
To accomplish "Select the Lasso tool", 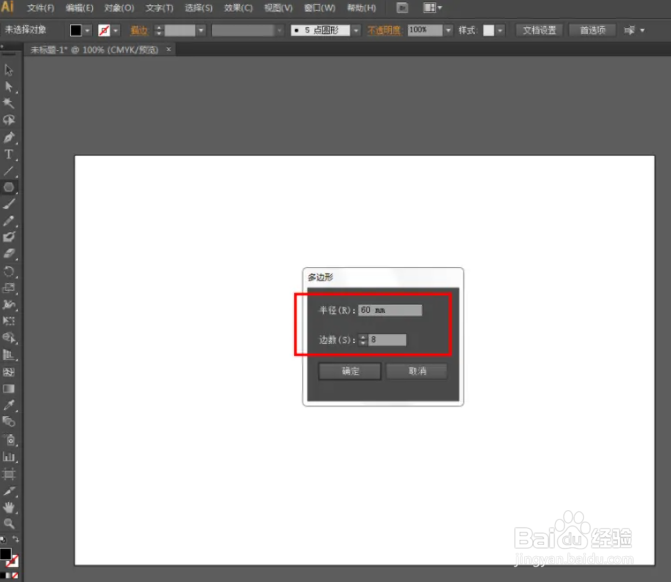I will click(9, 120).
